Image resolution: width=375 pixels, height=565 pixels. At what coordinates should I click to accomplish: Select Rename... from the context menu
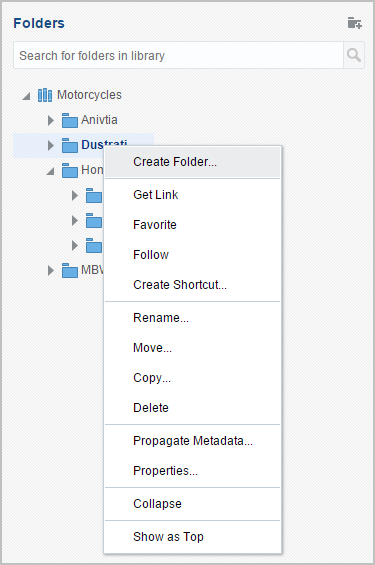pos(192,317)
